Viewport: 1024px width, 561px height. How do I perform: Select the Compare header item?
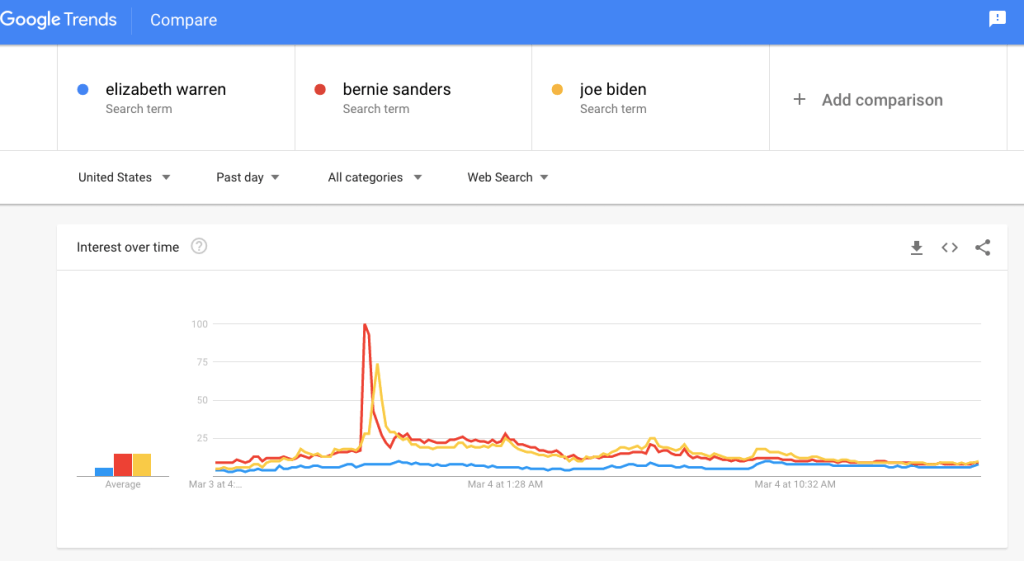[183, 20]
